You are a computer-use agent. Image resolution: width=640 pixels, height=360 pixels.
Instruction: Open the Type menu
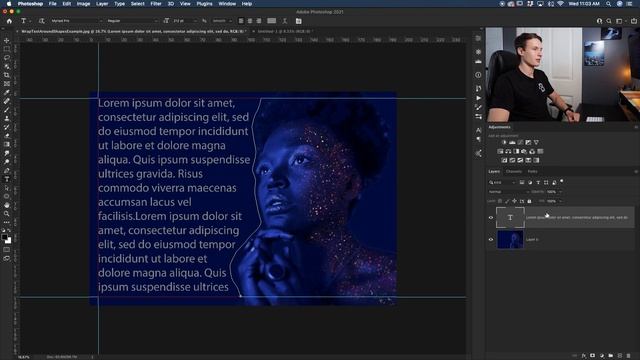119,4
